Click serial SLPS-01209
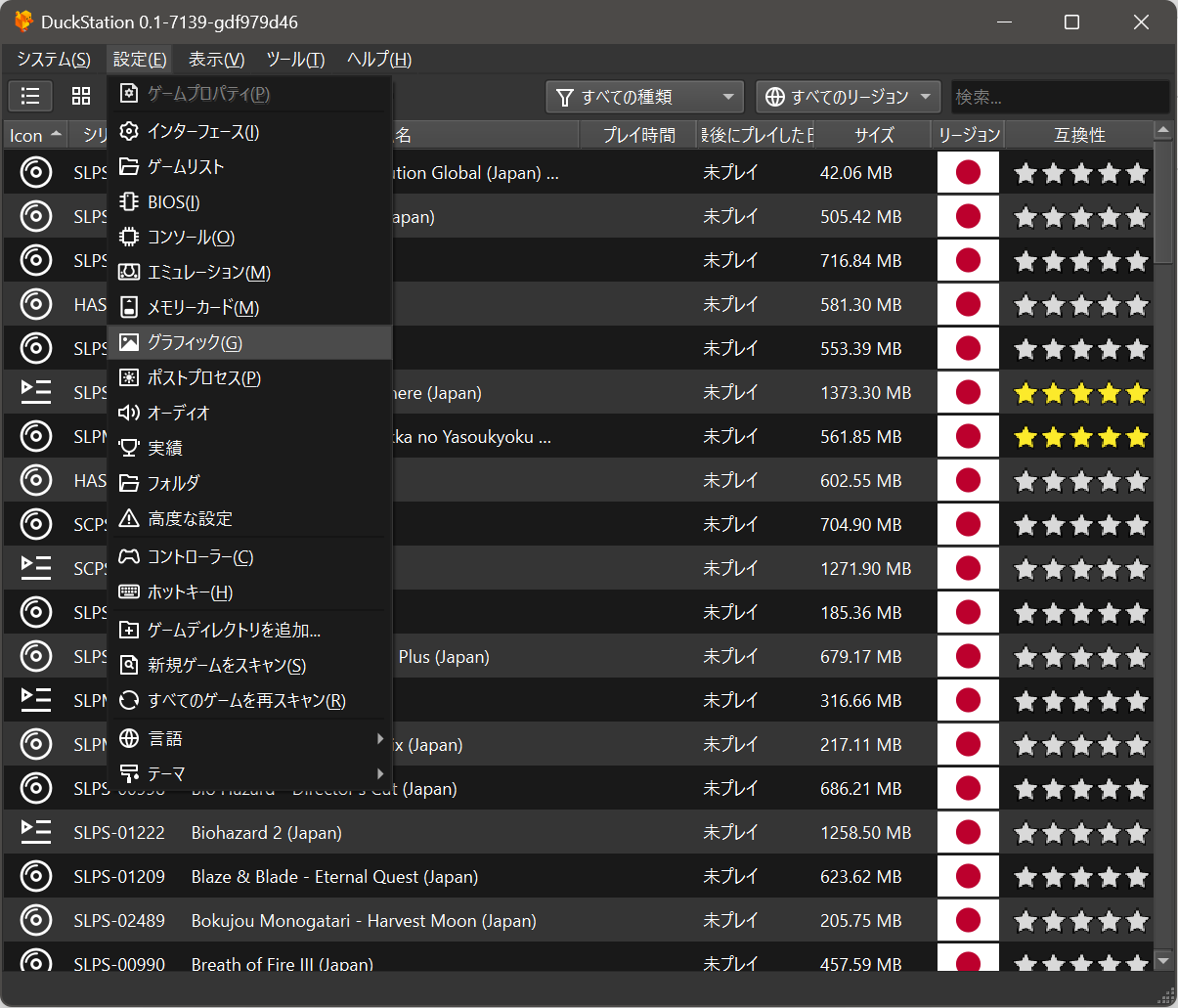Viewport: 1178px width, 1008px height. 119,877
